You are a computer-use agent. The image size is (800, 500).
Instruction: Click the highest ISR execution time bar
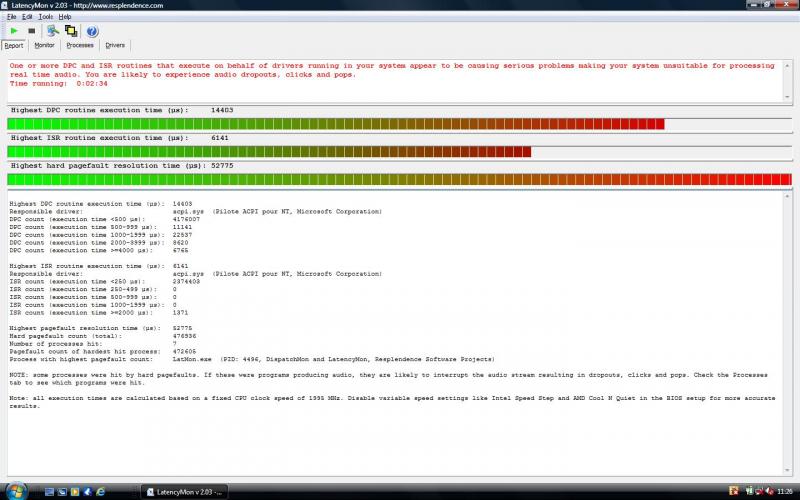[x=399, y=152]
